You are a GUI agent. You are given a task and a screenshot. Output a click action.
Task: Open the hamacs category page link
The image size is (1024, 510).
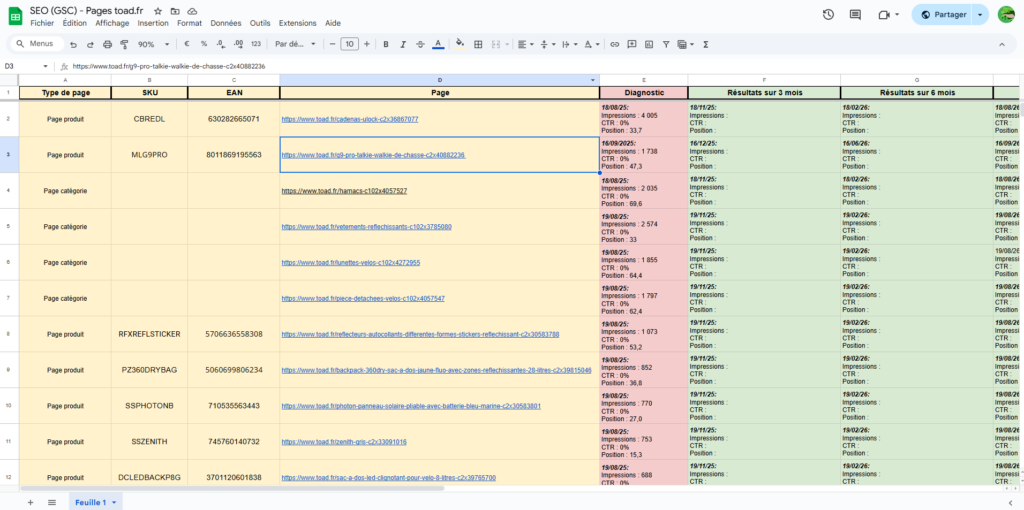click(344, 190)
